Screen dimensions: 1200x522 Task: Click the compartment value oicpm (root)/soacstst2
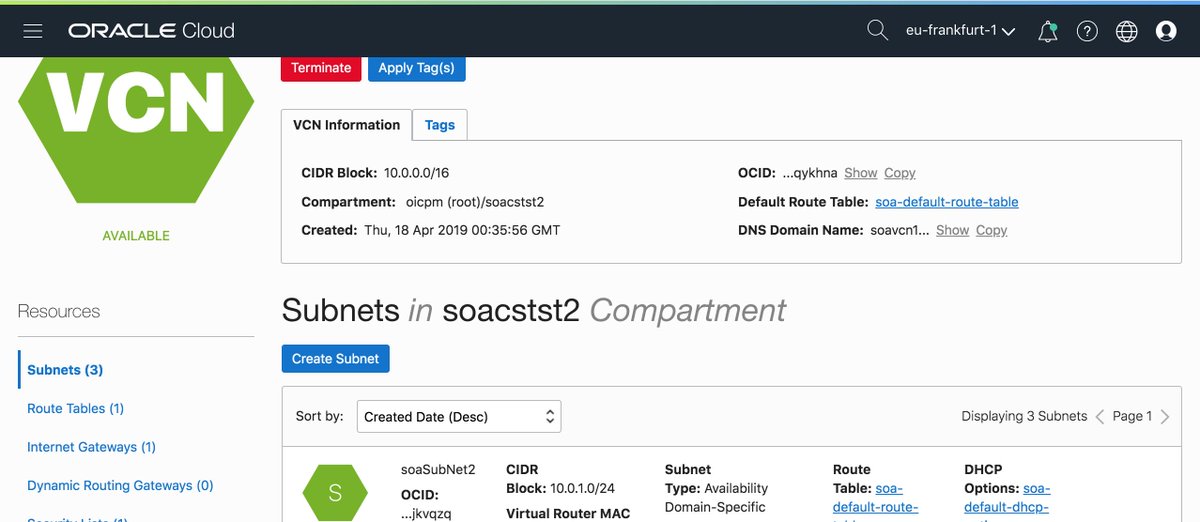tap(475, 202)
